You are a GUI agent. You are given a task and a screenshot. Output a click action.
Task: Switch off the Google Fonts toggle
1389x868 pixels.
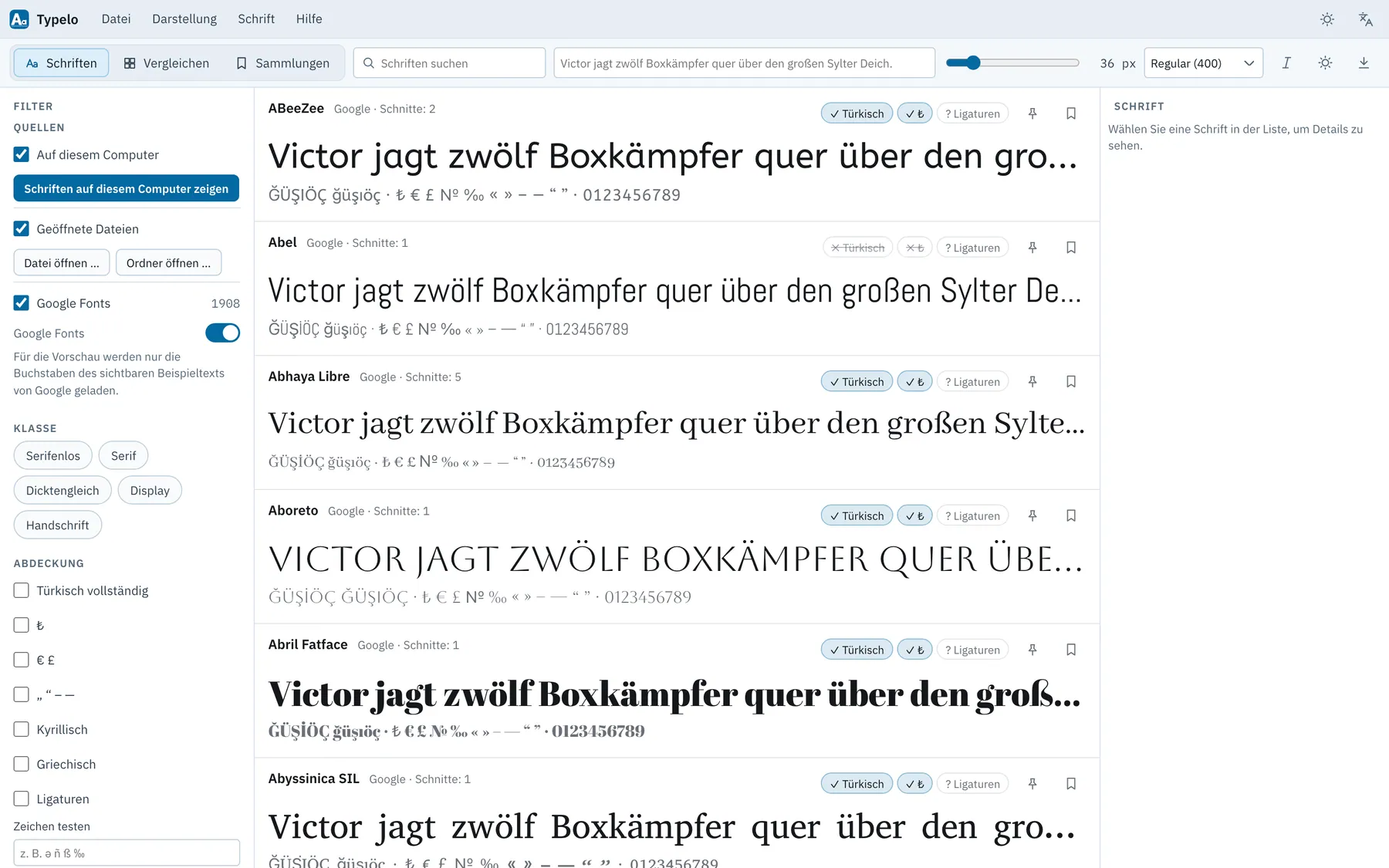tap(222, 333)
